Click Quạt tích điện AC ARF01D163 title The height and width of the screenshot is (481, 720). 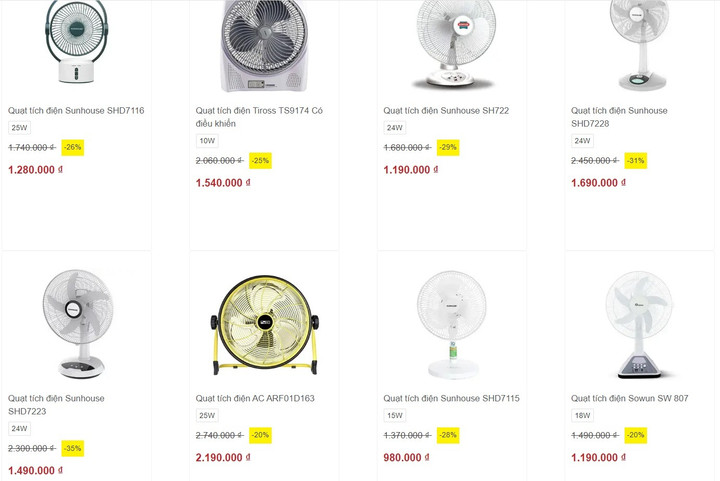click(255, 399)
